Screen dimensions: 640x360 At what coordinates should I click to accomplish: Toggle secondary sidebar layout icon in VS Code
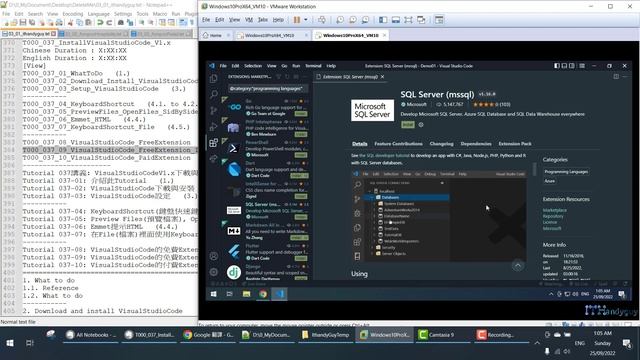(572, 66)
